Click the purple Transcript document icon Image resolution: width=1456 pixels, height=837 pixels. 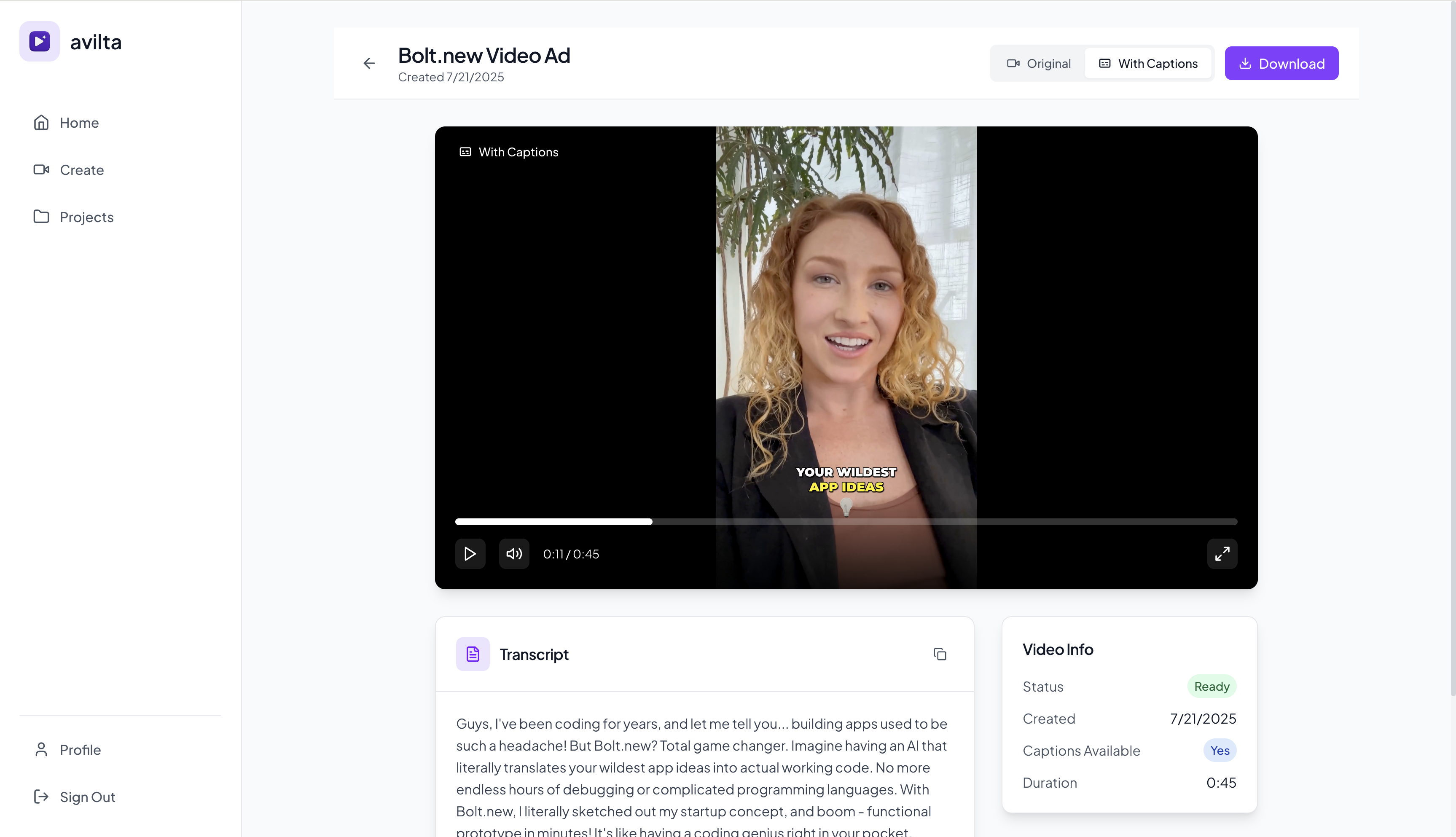coord(473,654)
